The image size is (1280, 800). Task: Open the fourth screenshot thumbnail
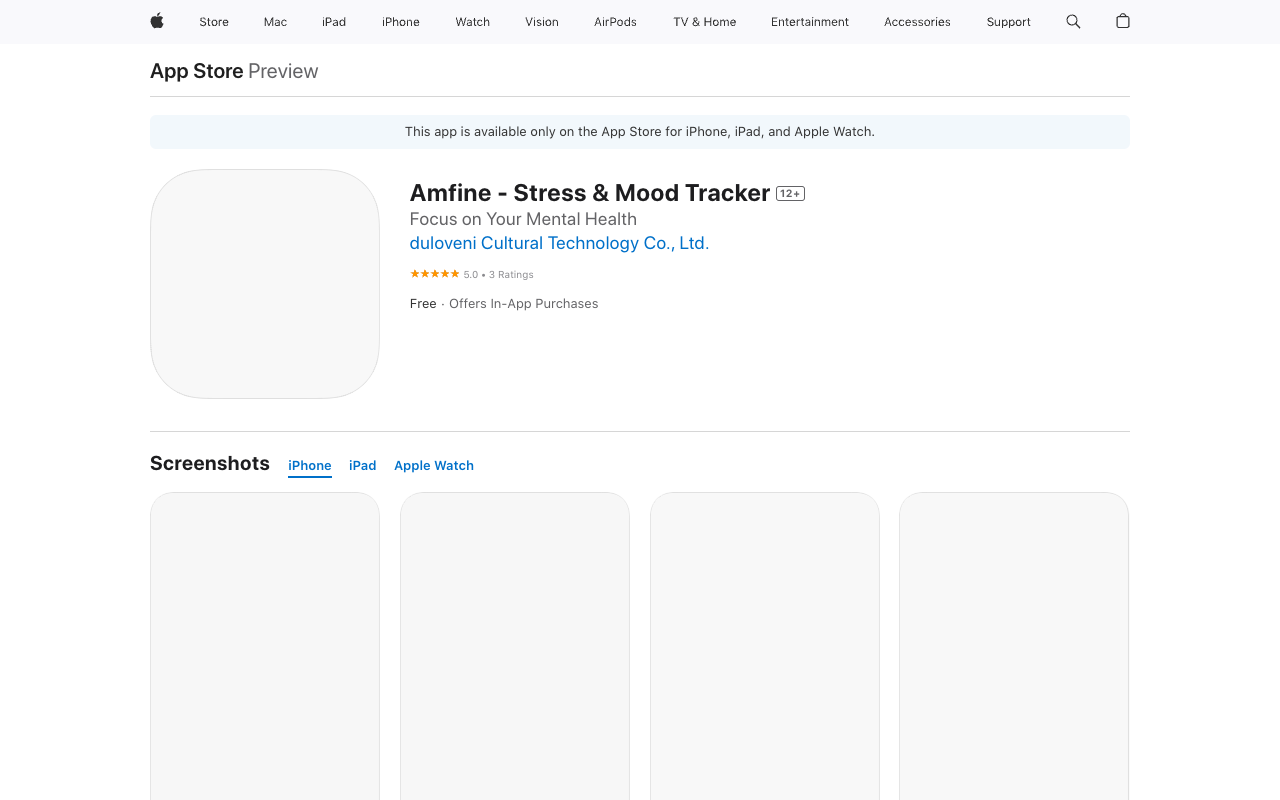(1014, 646)
